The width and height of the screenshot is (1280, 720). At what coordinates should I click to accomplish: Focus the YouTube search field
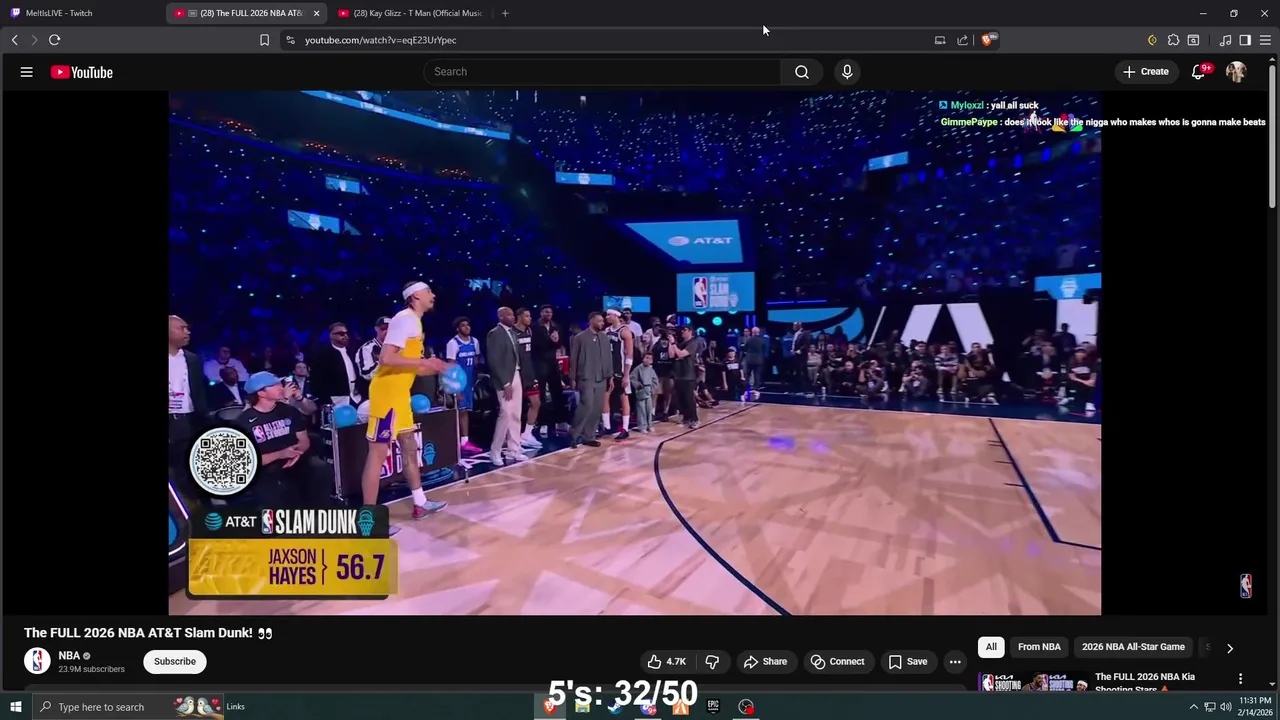pos(602,72)
